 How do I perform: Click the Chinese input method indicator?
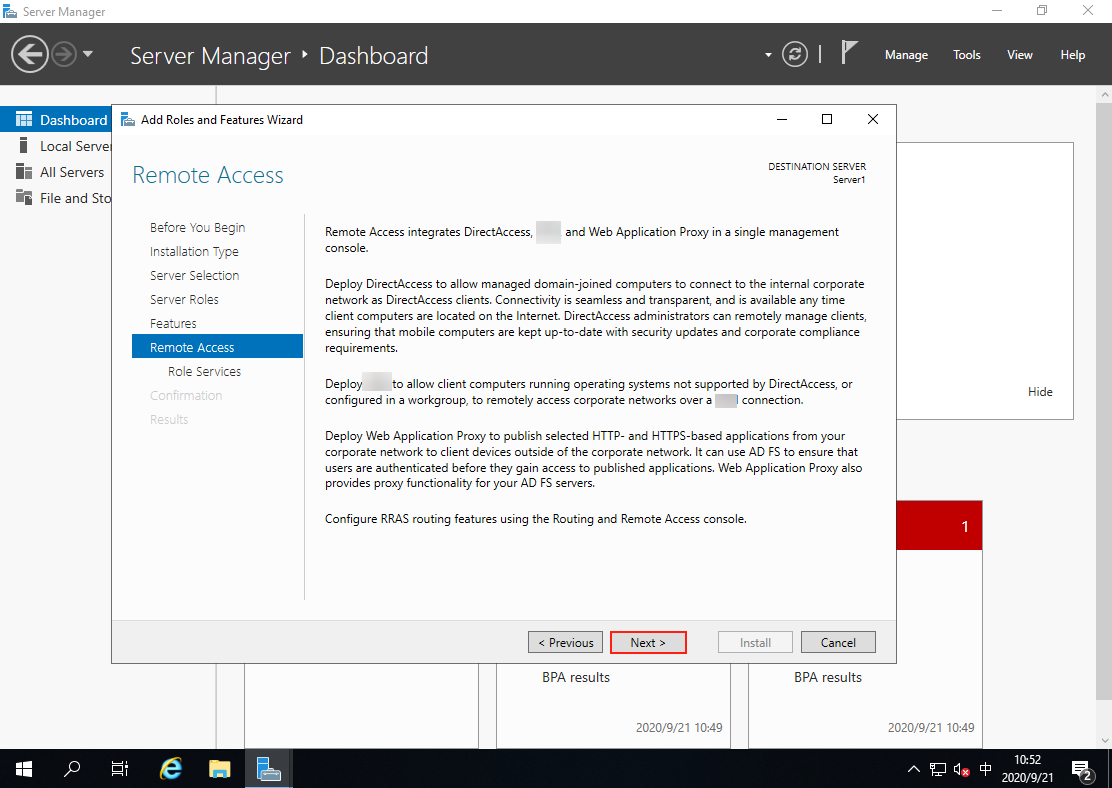point(985,769)
